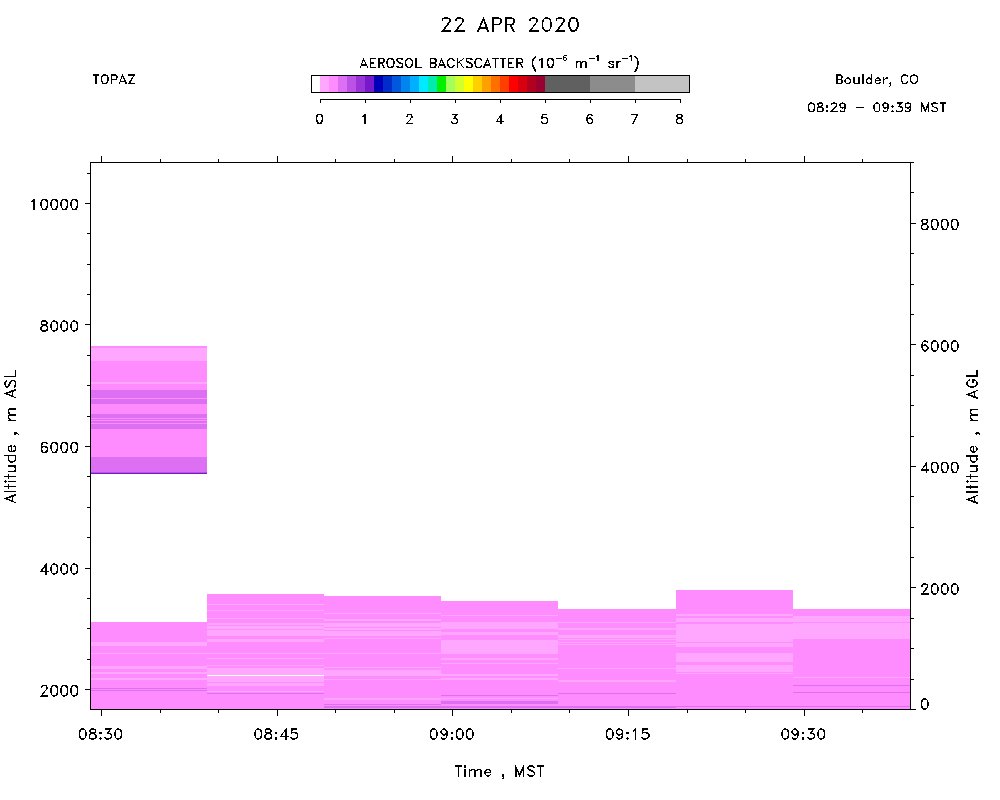Click the left axis label '6000'
The image size is (1000, 800).
tap(59, 447)
